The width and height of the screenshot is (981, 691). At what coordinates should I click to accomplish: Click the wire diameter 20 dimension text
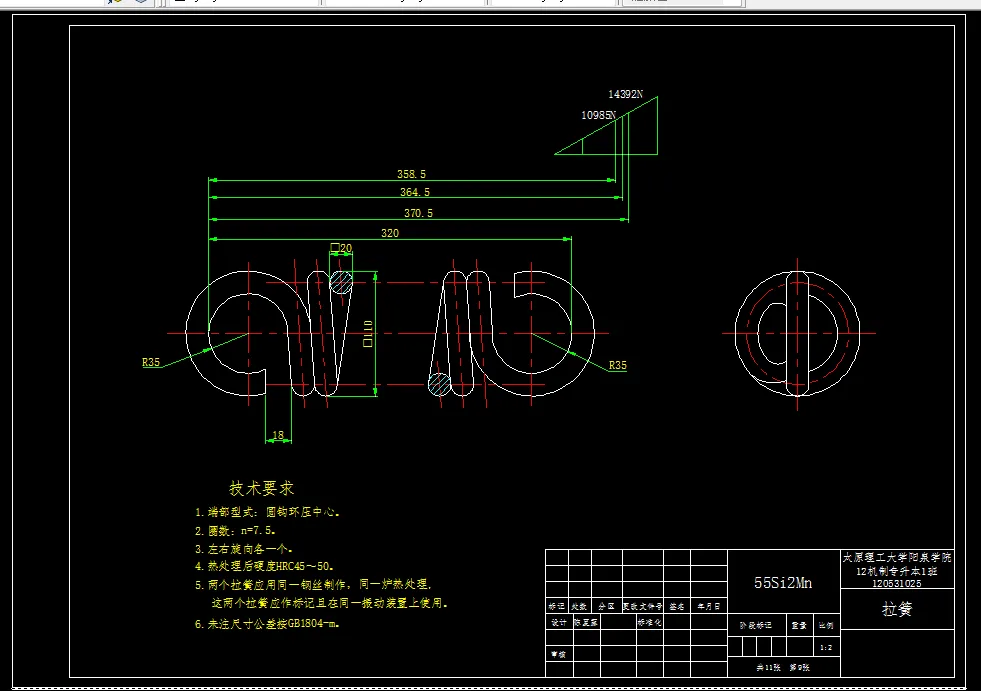[x=341, y=248]
